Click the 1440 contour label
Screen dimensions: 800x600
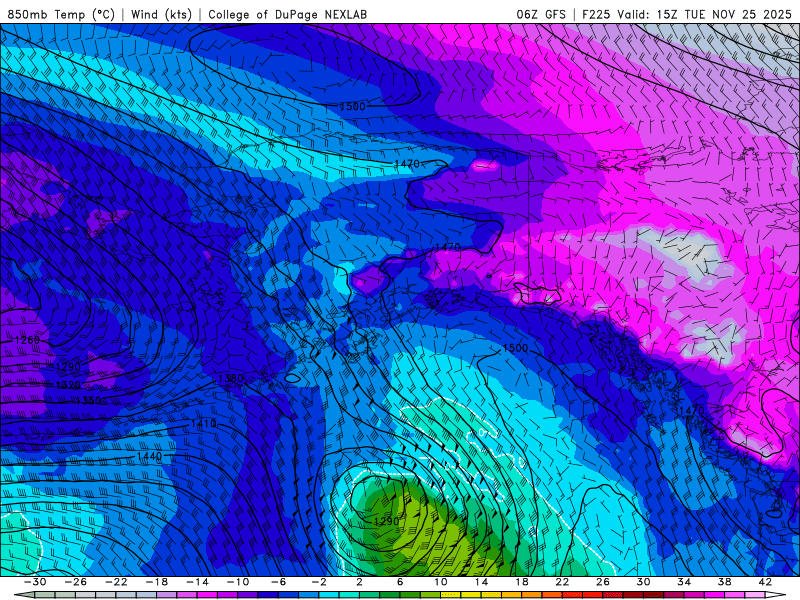[x=149, y=456]
